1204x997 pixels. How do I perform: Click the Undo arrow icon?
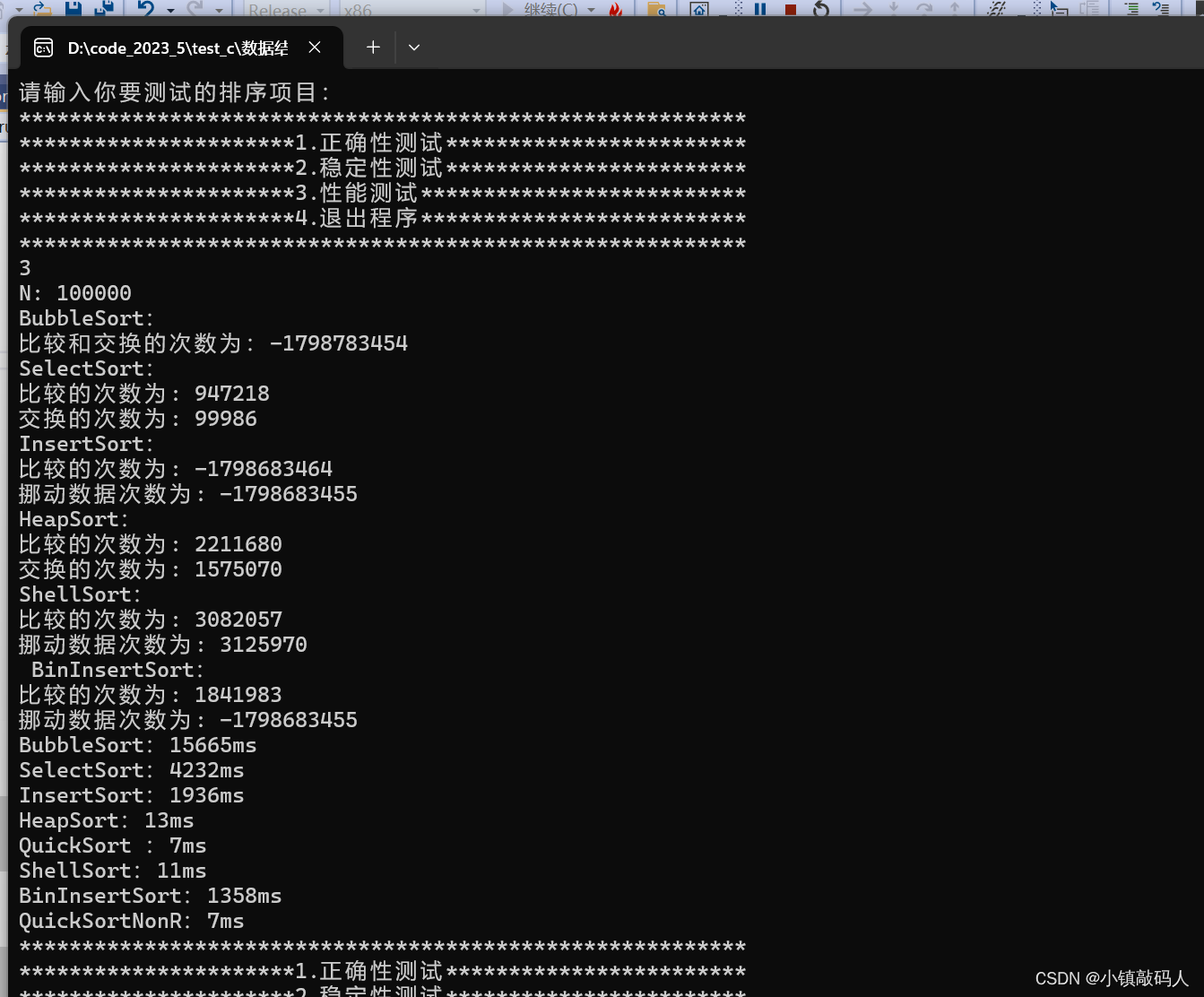145,7
